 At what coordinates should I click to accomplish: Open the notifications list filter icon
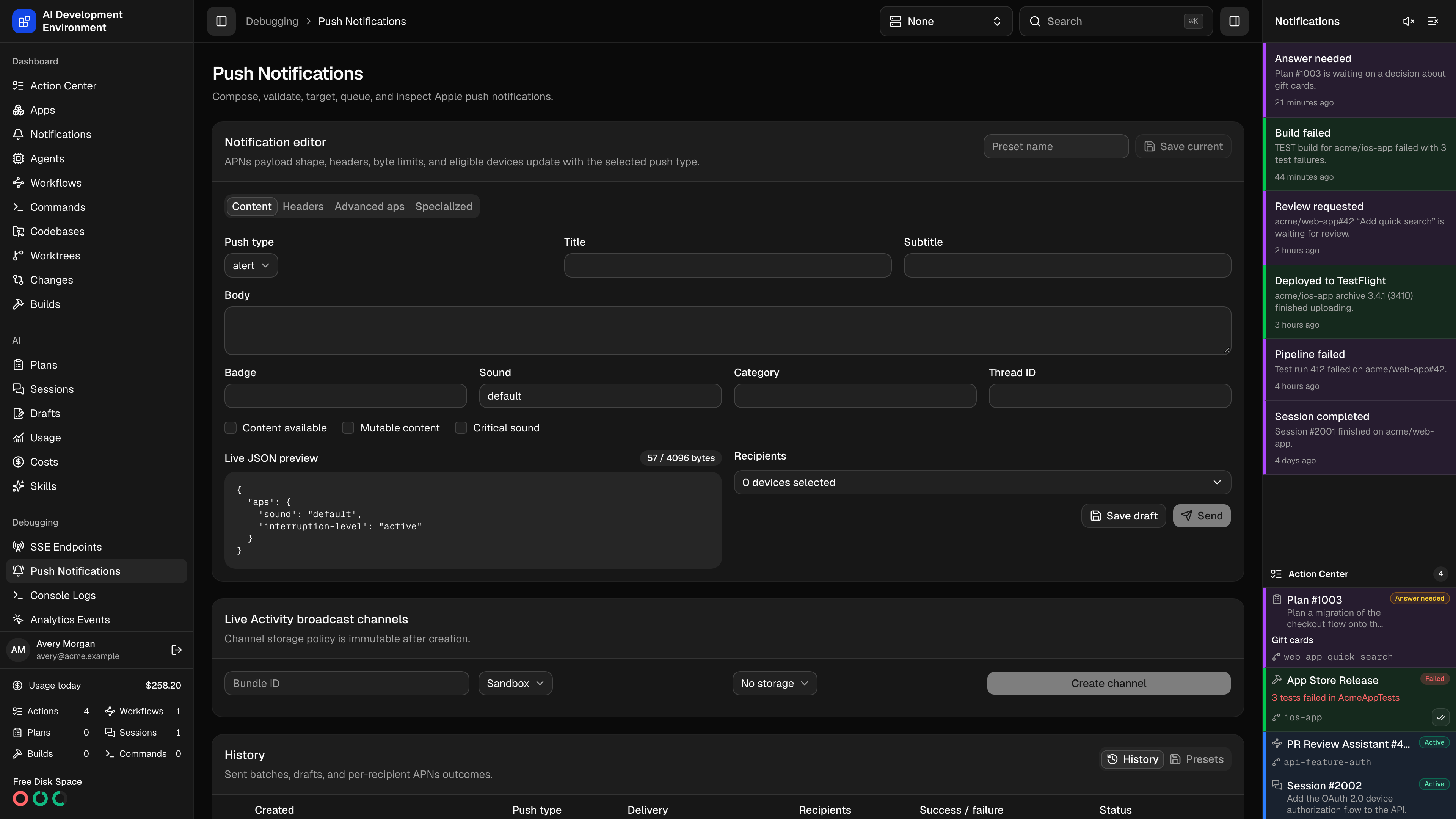[x=1433, y=22]
